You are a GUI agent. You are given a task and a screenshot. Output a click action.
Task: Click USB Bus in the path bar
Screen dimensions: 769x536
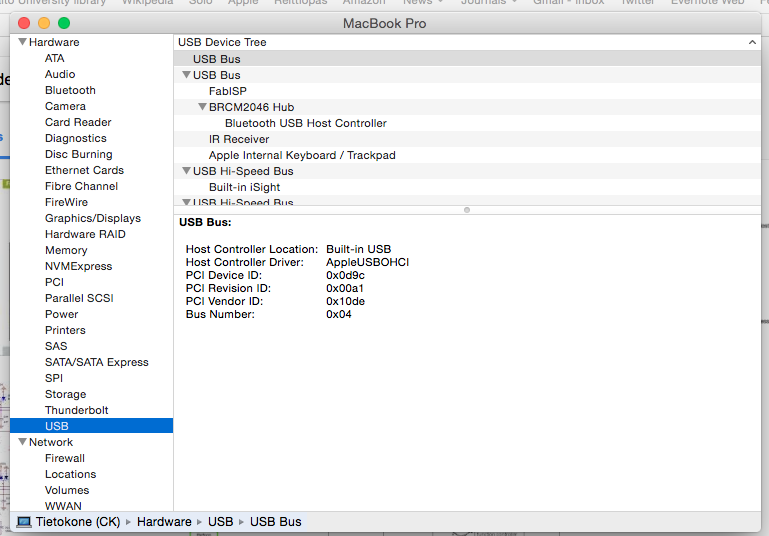click(x=276, y=522)
